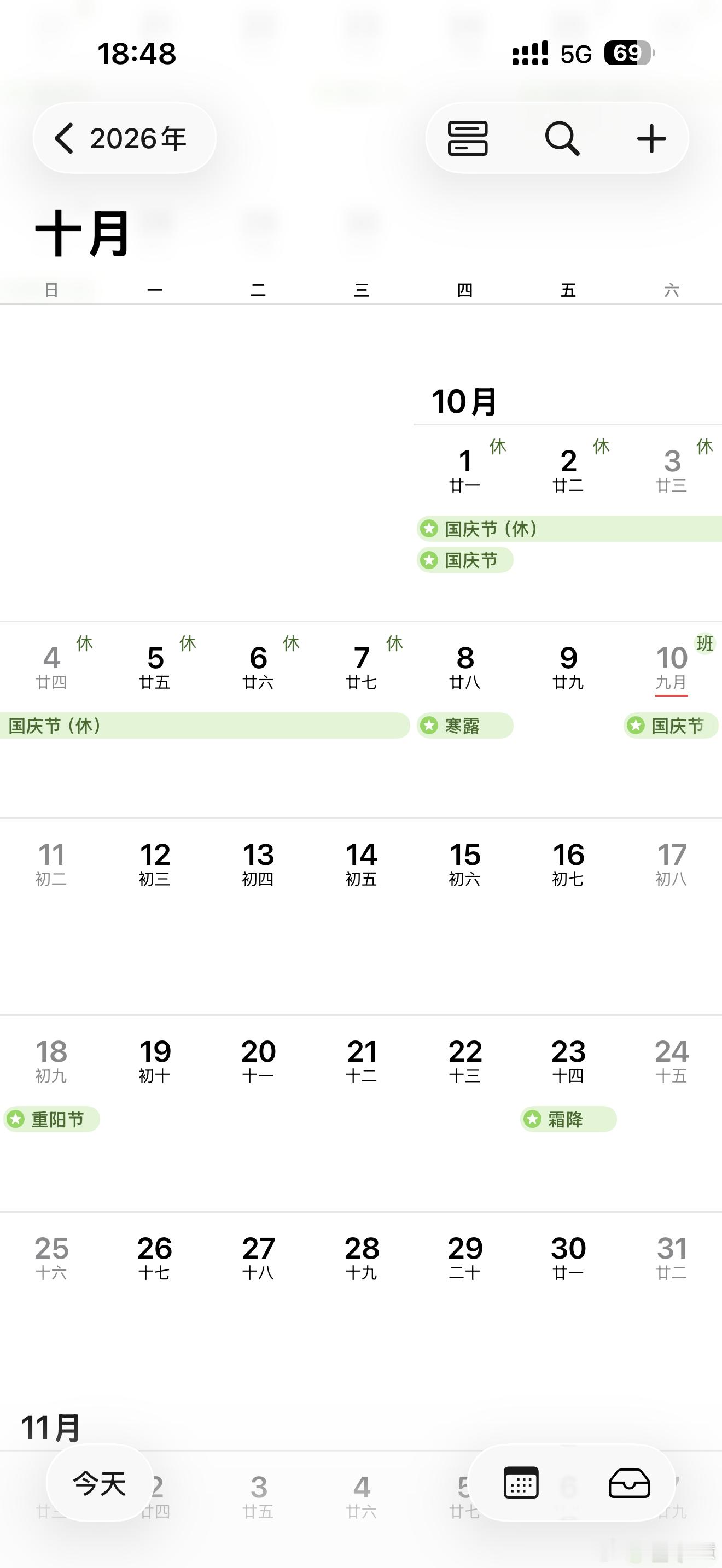722x1568 pixels.
Task: Open the 重阳节 event on October 18
Action: point(51,1119)
